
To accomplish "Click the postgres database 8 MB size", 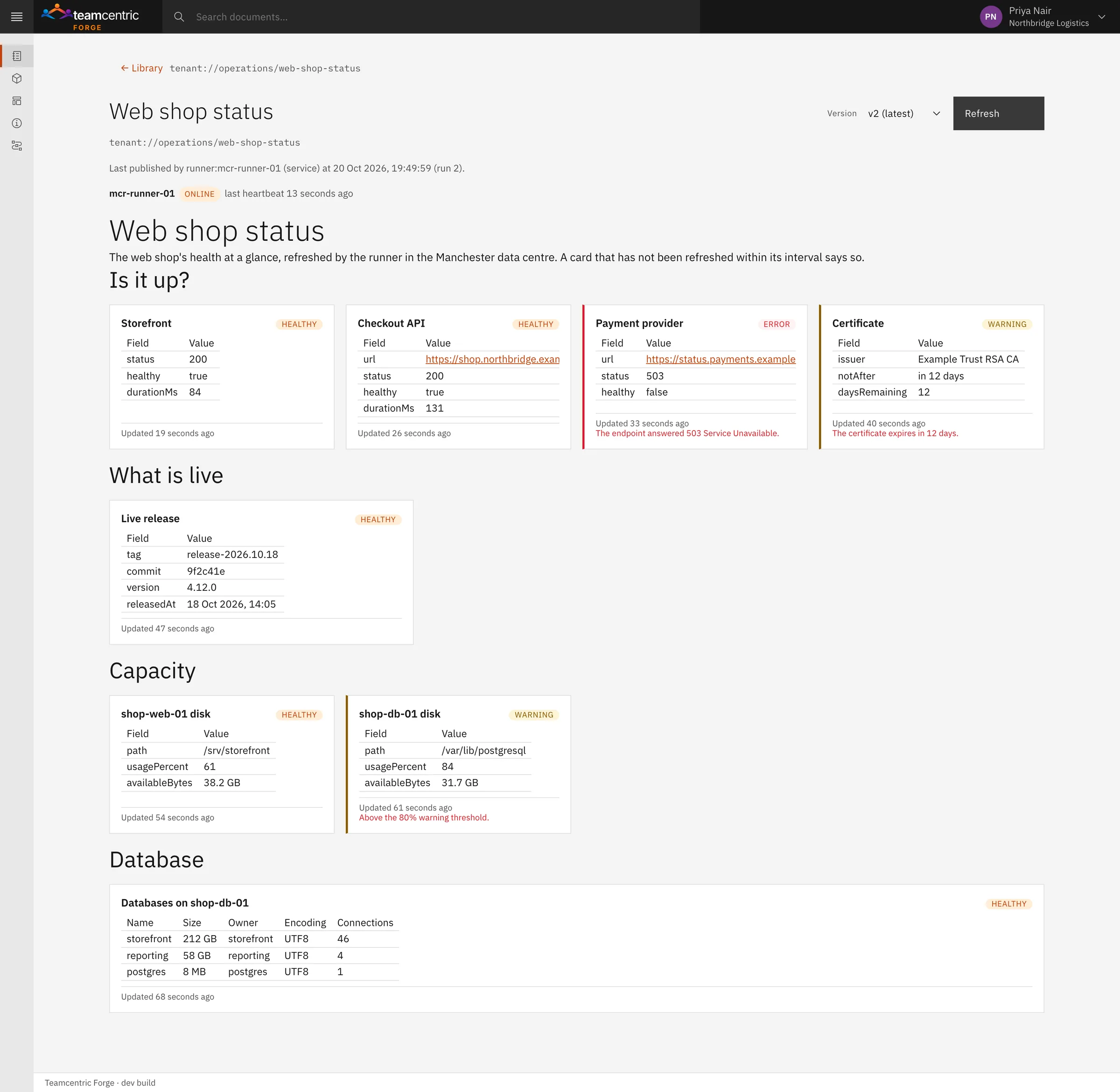I will point(195,972).
